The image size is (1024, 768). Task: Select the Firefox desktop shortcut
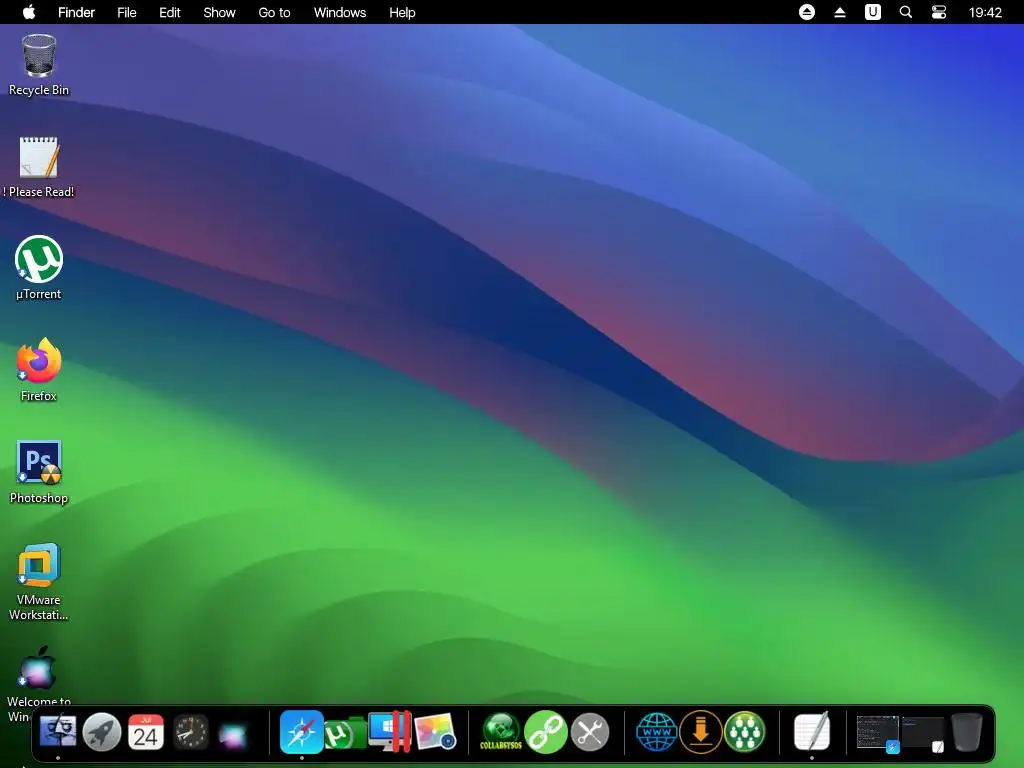click(x=39, y=370)
